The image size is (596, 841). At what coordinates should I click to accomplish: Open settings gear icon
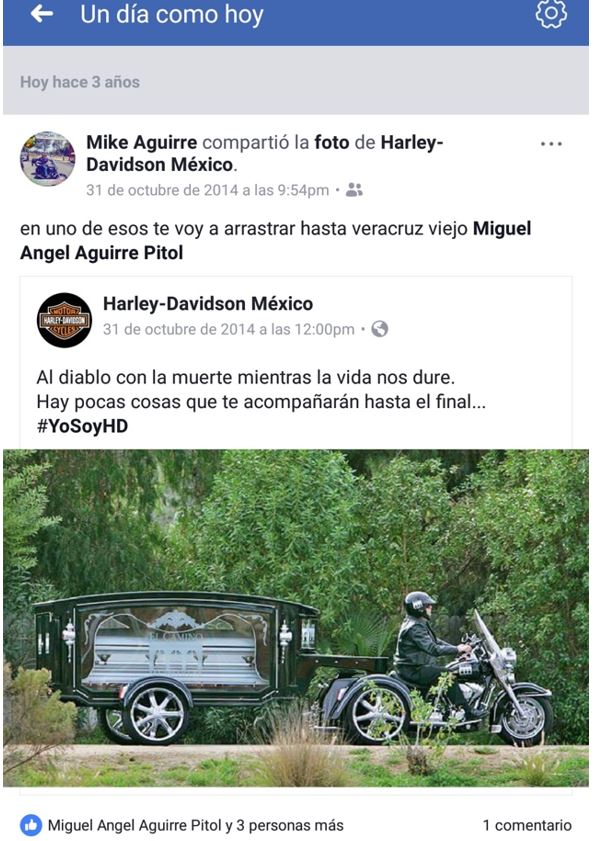pyautogui.click(x=551, y=14)
